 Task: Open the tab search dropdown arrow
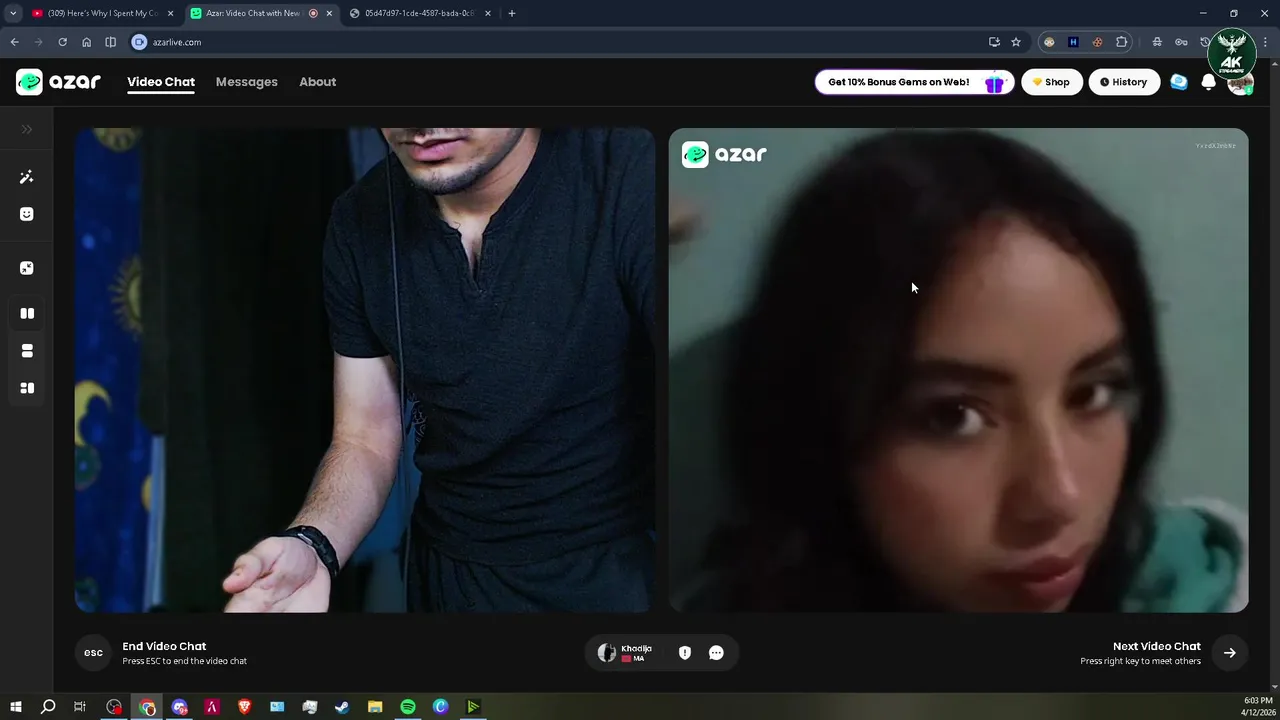[x=13, y=13]
